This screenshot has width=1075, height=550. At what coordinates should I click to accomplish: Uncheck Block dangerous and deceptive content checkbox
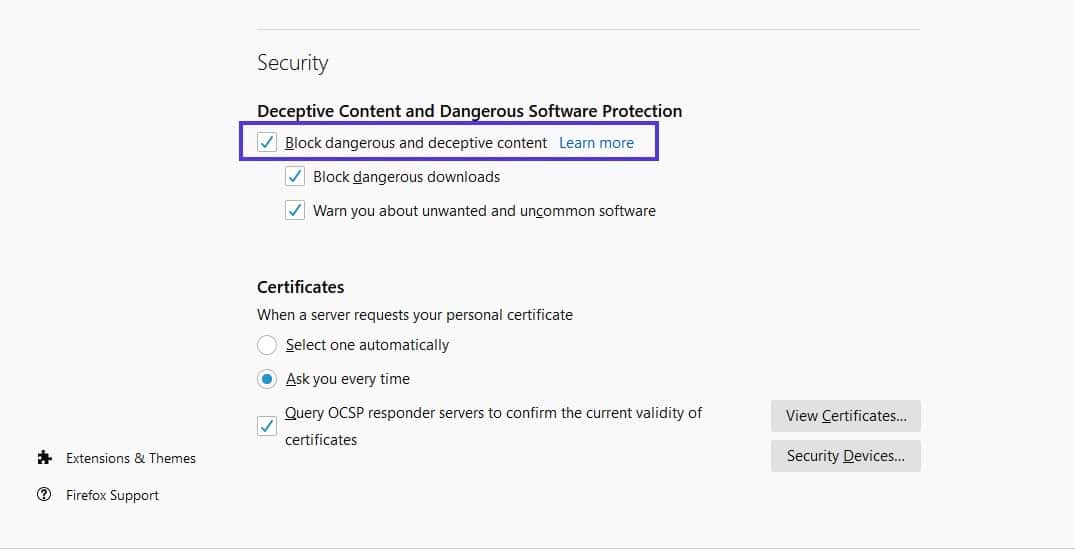(267, 143)
